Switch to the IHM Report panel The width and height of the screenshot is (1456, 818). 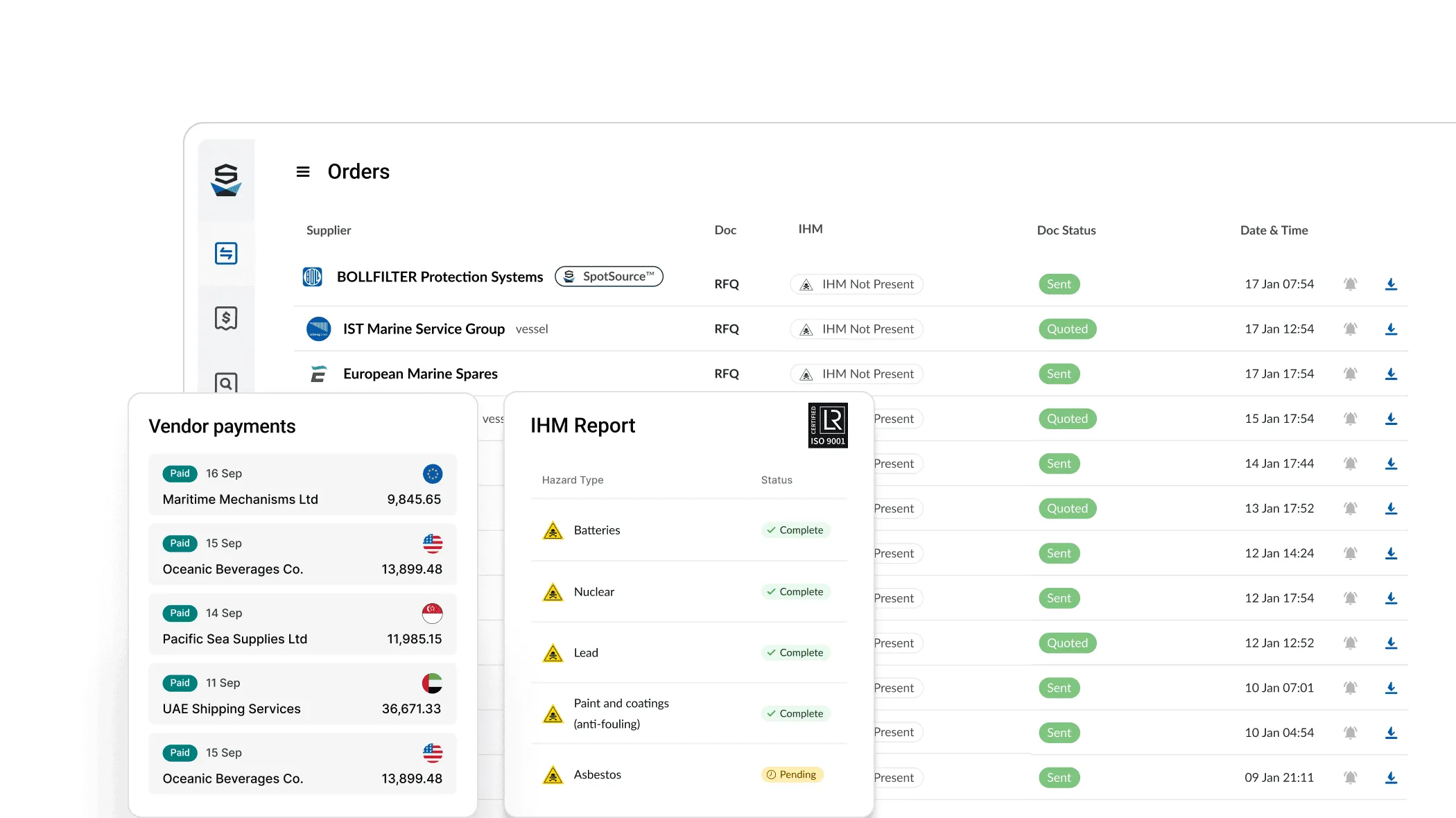[x=583, y=425]
